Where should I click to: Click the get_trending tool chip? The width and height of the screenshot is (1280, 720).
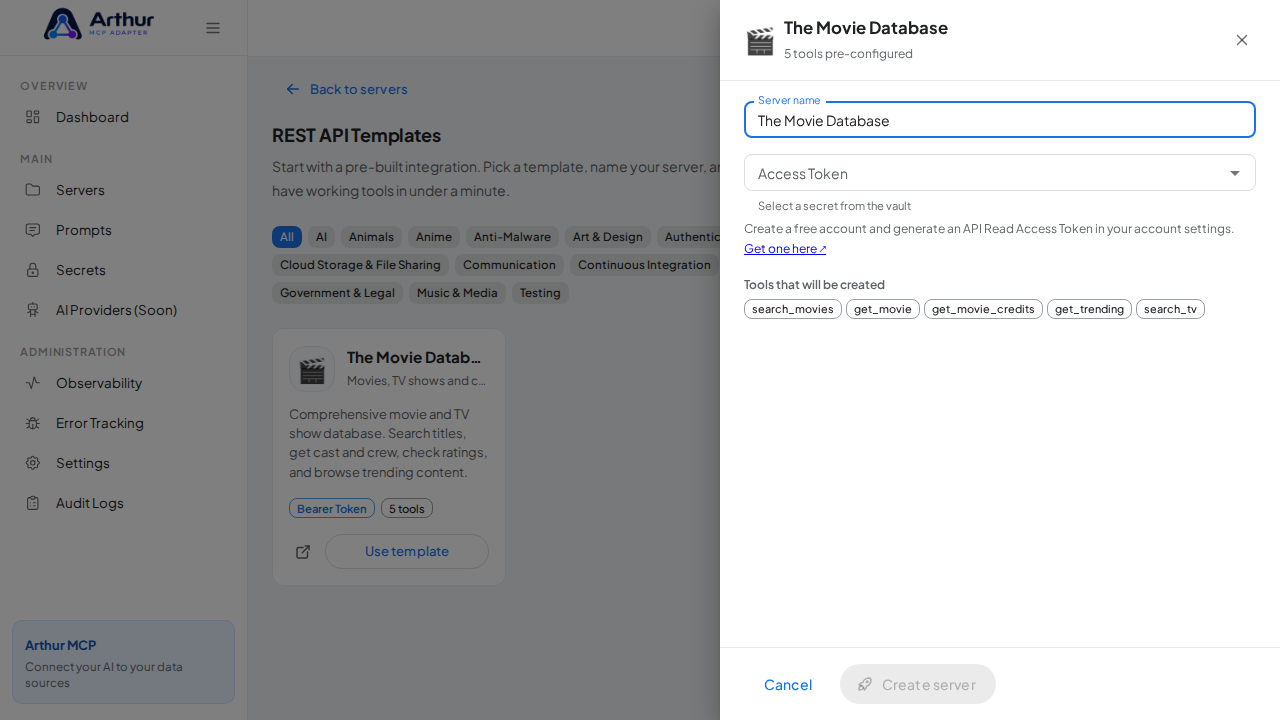[1089, 309]
